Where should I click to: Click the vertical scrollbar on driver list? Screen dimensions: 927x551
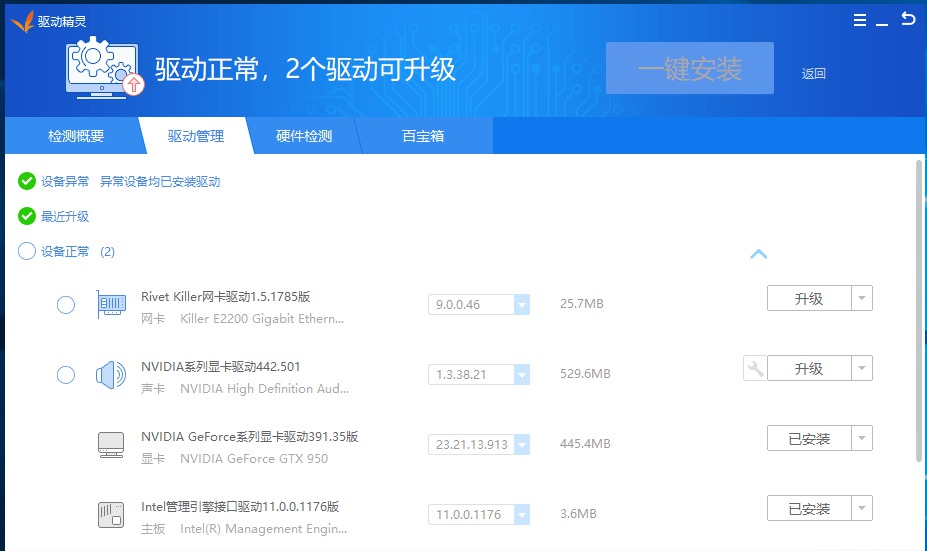tap(919, 310)
